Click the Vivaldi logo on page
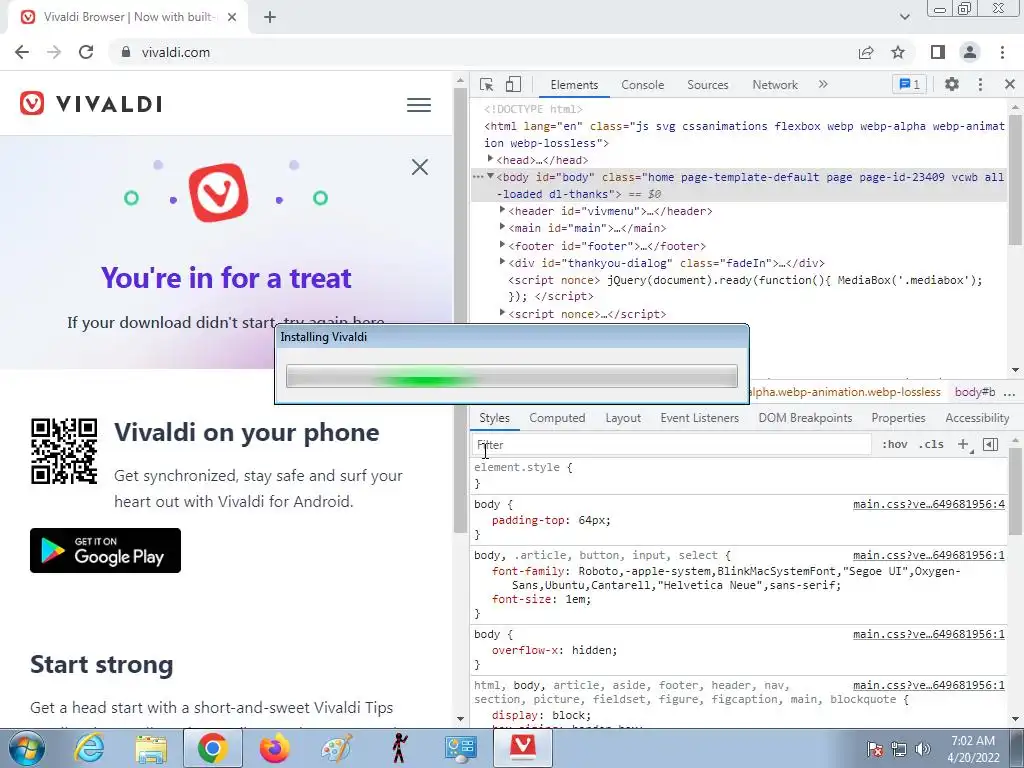 point(91,103)
